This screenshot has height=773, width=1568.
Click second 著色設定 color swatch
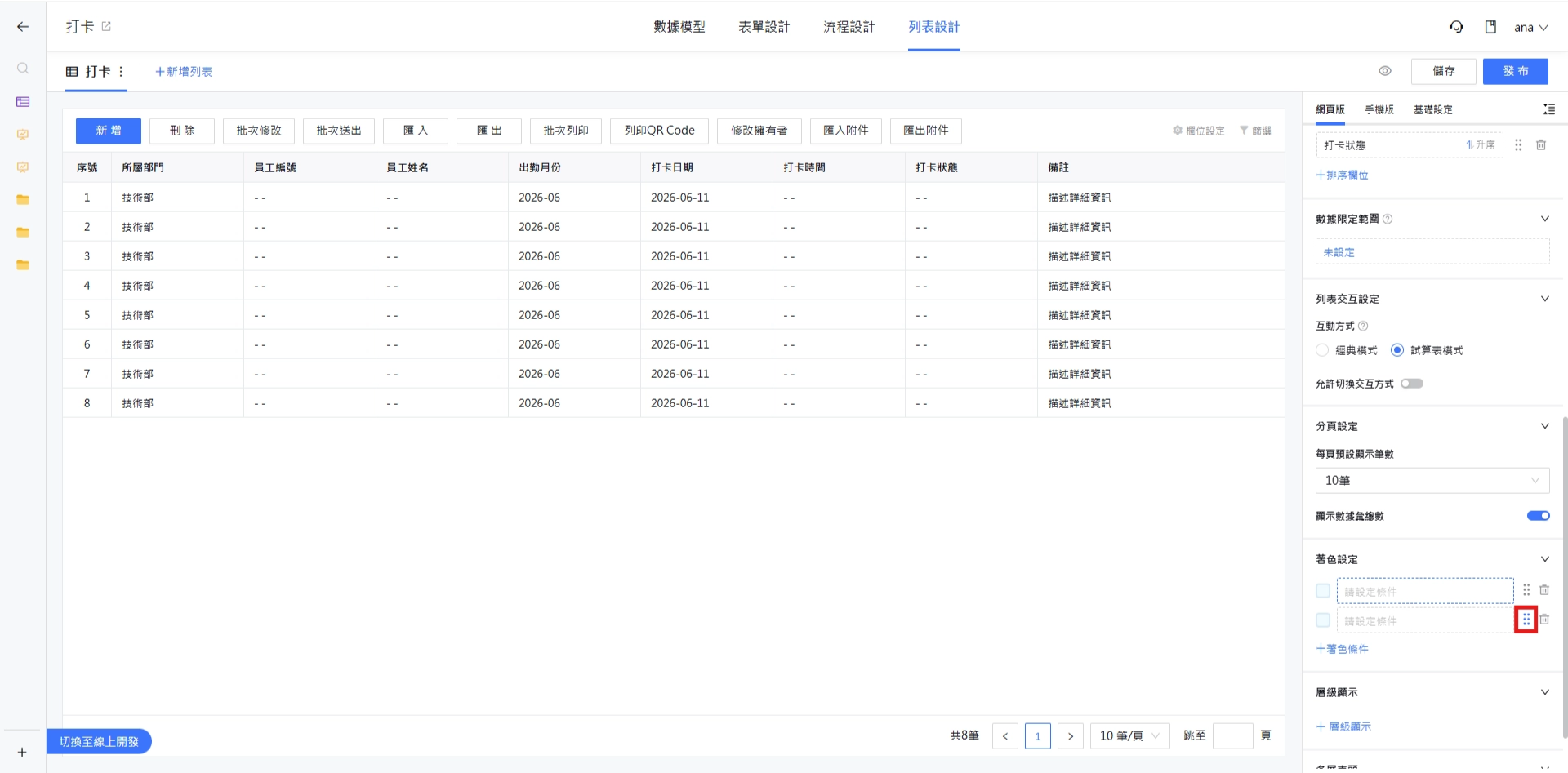click(x=1323, y=620)
